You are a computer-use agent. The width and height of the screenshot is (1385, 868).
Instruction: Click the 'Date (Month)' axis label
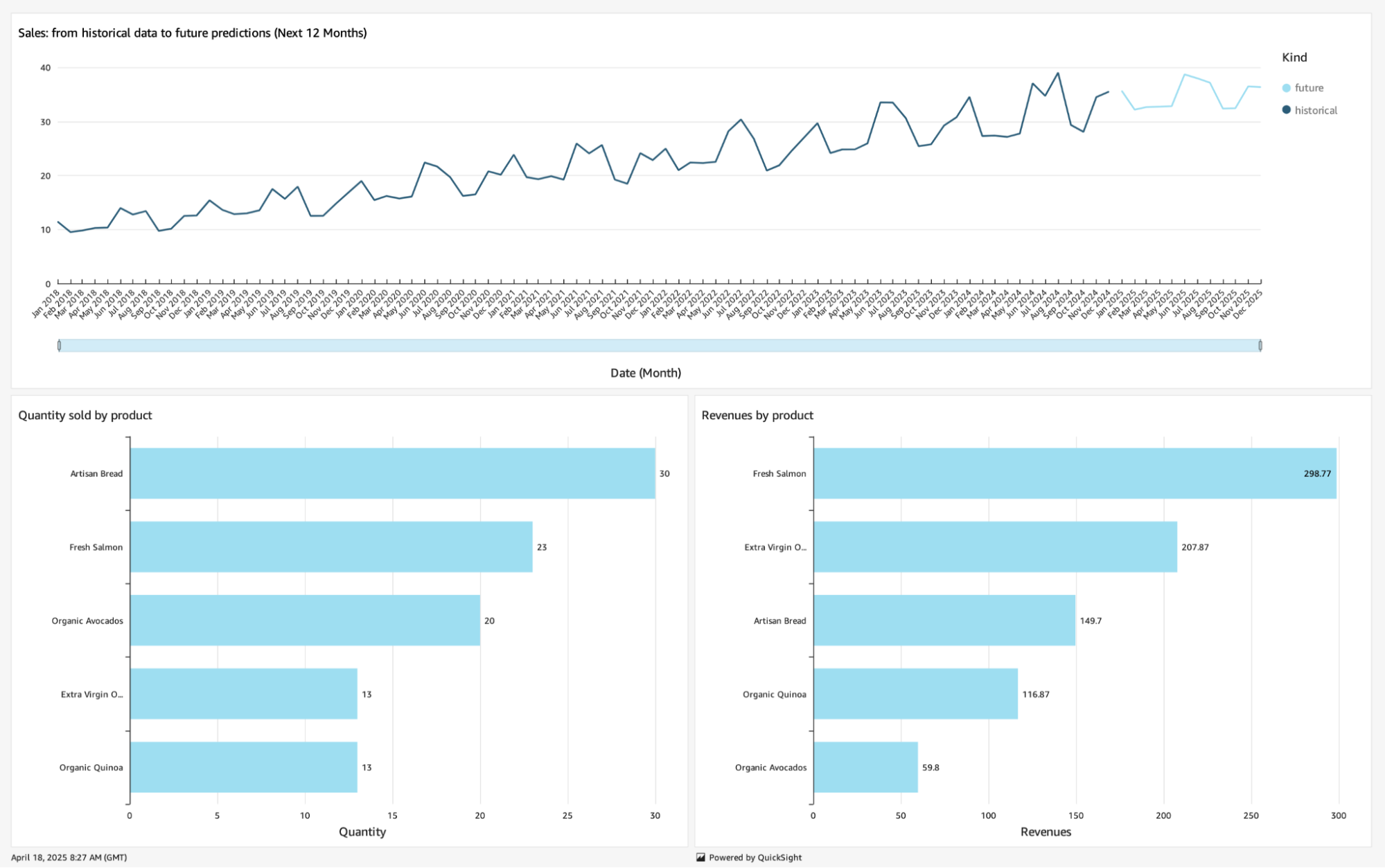[645, 373]
